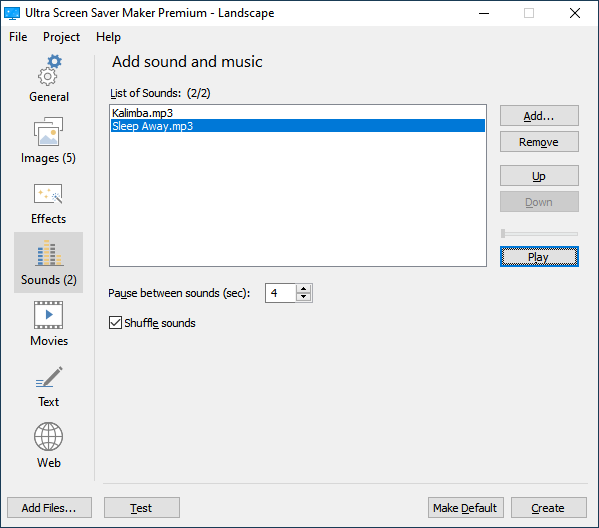
Task: Click the sound playback position slider
Action: tap(539, 233)
